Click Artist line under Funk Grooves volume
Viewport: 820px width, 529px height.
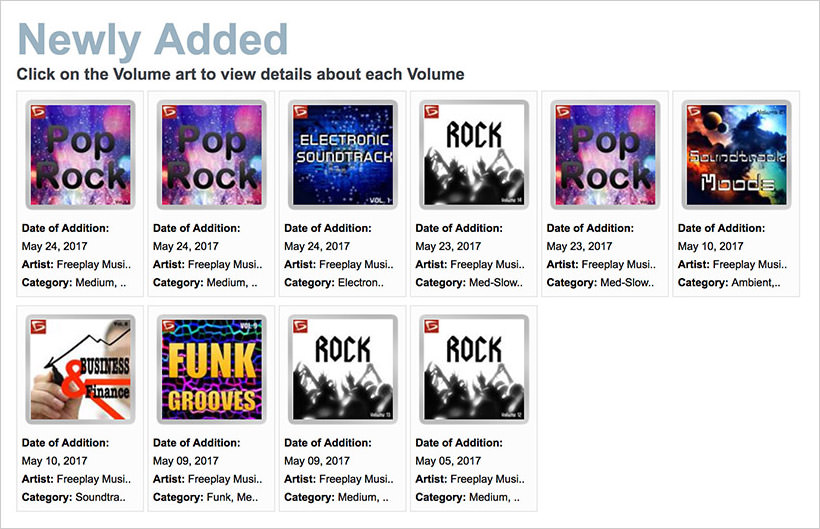coord(208,479)
